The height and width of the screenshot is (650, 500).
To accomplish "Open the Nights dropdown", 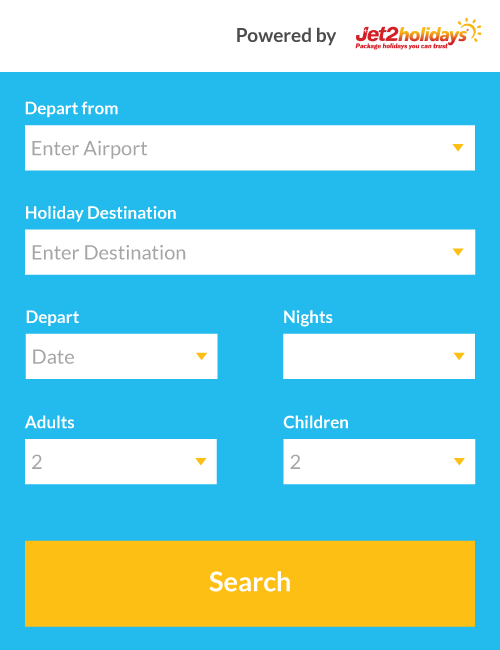I will [x=379, y=357].
